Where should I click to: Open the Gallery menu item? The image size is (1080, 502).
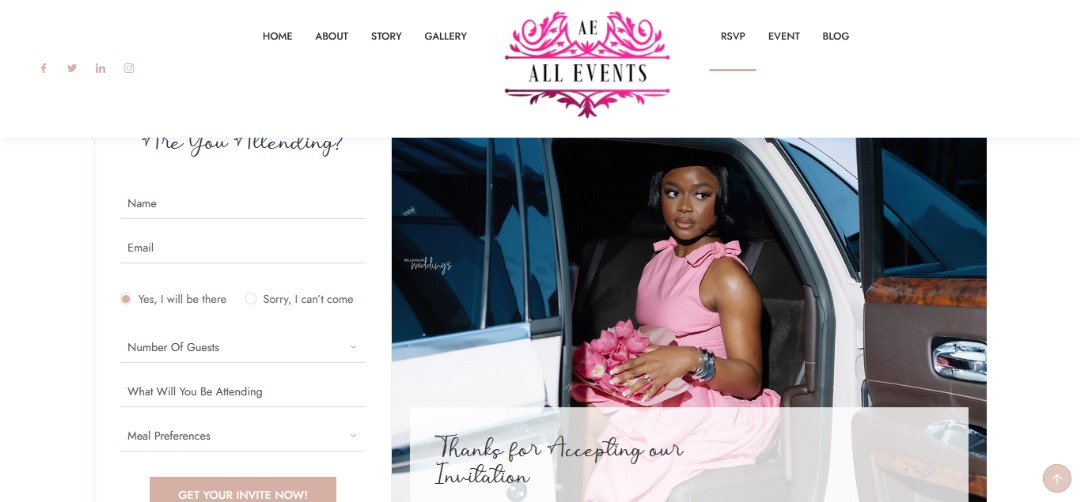pos(446,36)
